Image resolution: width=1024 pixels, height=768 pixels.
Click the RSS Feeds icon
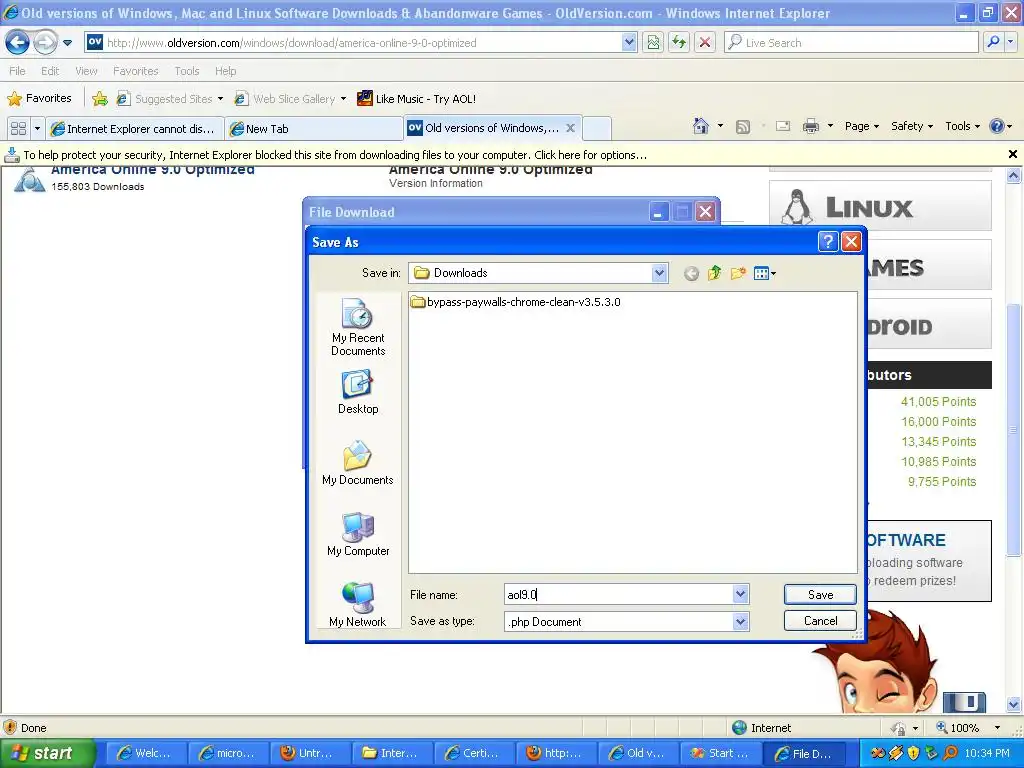pyautogui.click(x=743, y=127)
